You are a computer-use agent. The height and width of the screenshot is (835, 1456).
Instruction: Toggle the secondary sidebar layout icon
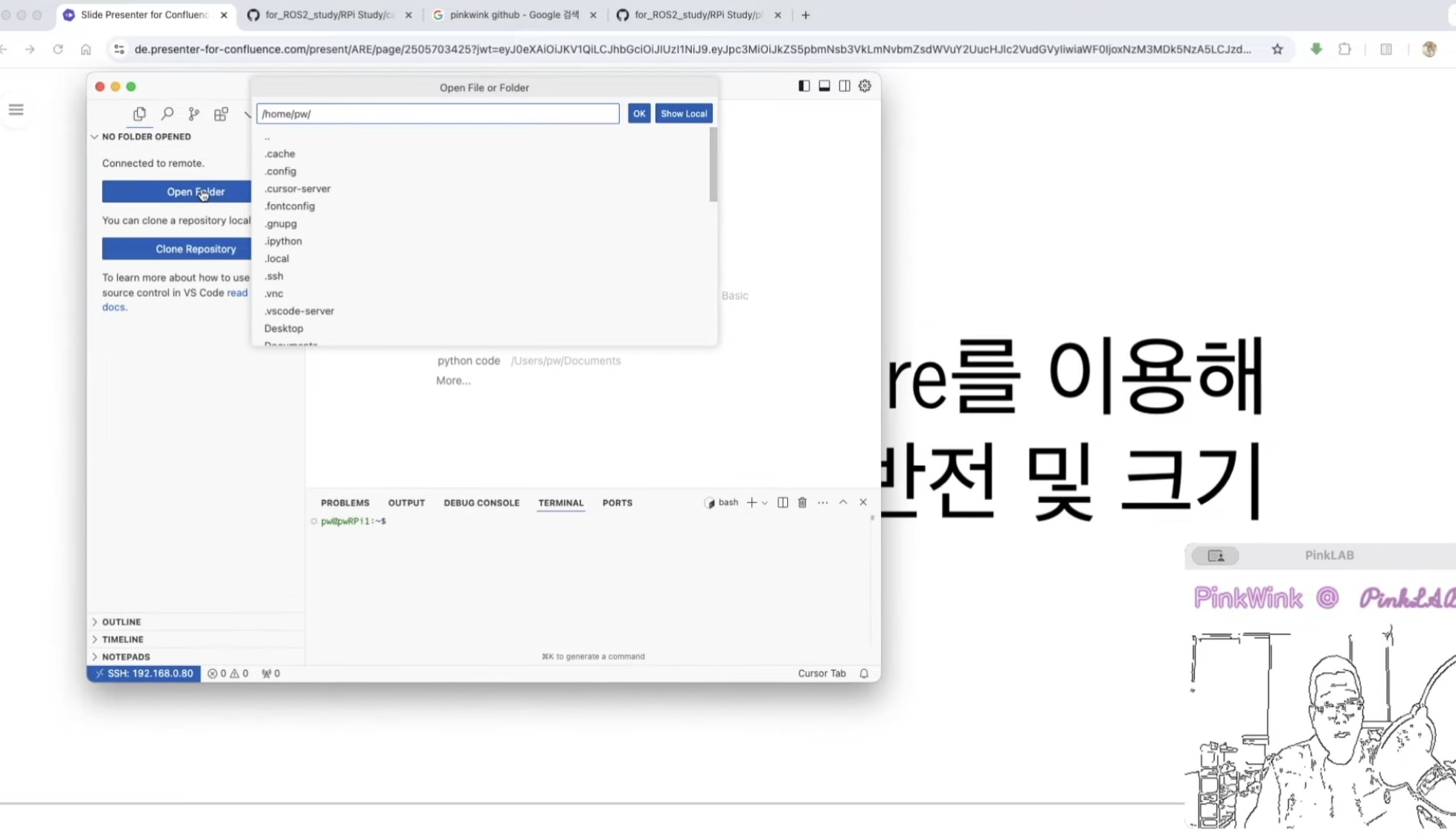click(x=844, y=86)
